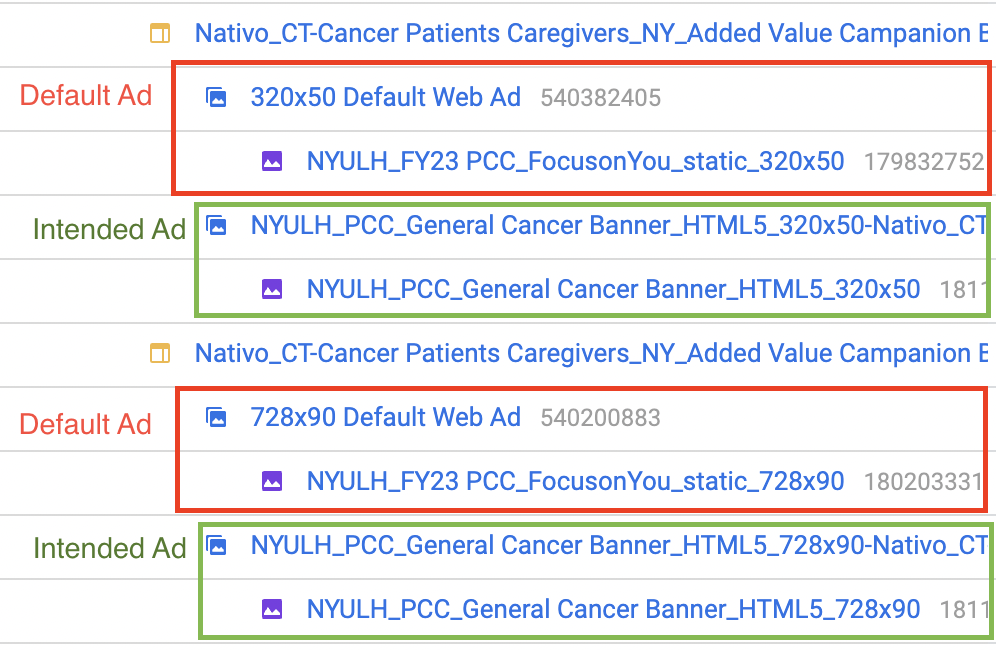Click the creative ID 180203331
996x650 pixels.
click(923, 482)
